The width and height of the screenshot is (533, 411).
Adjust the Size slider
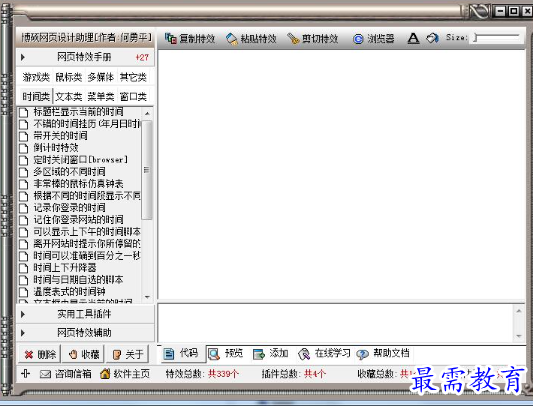(497, 38)
